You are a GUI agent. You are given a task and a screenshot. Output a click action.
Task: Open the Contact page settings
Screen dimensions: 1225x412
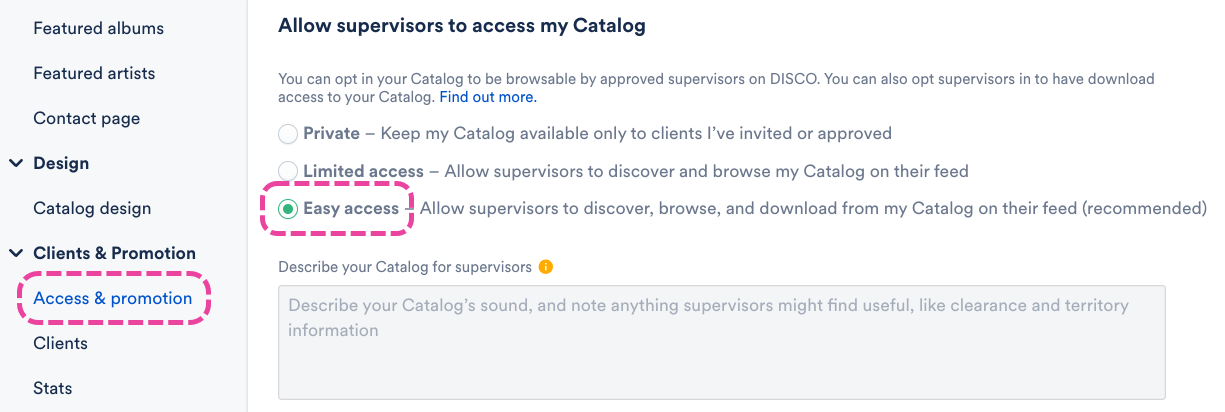tap(86, 118)
